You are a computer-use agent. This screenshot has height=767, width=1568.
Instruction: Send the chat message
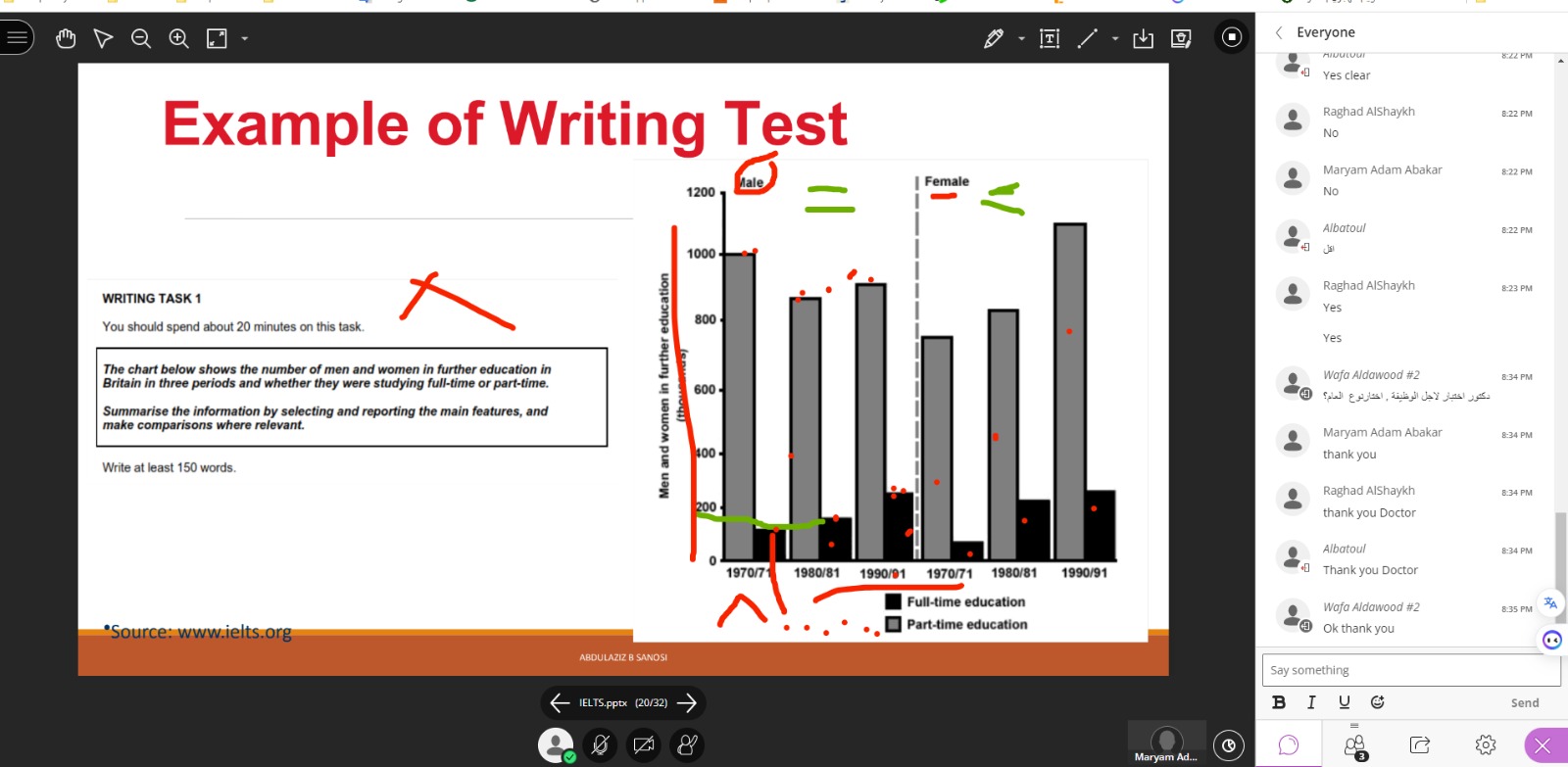point(1524,703)
